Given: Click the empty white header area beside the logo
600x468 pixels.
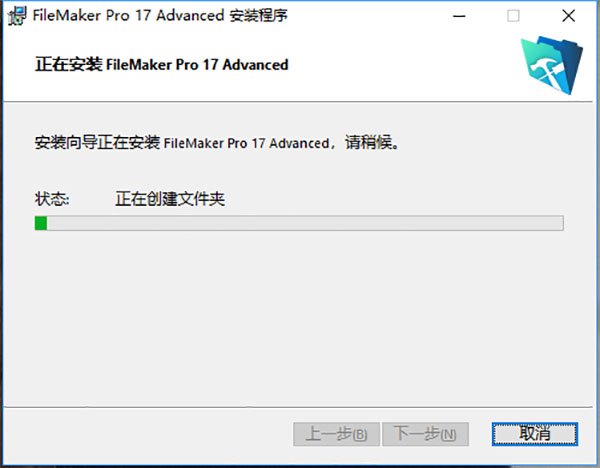Looking at the screenshot, I should coord(402,65).
